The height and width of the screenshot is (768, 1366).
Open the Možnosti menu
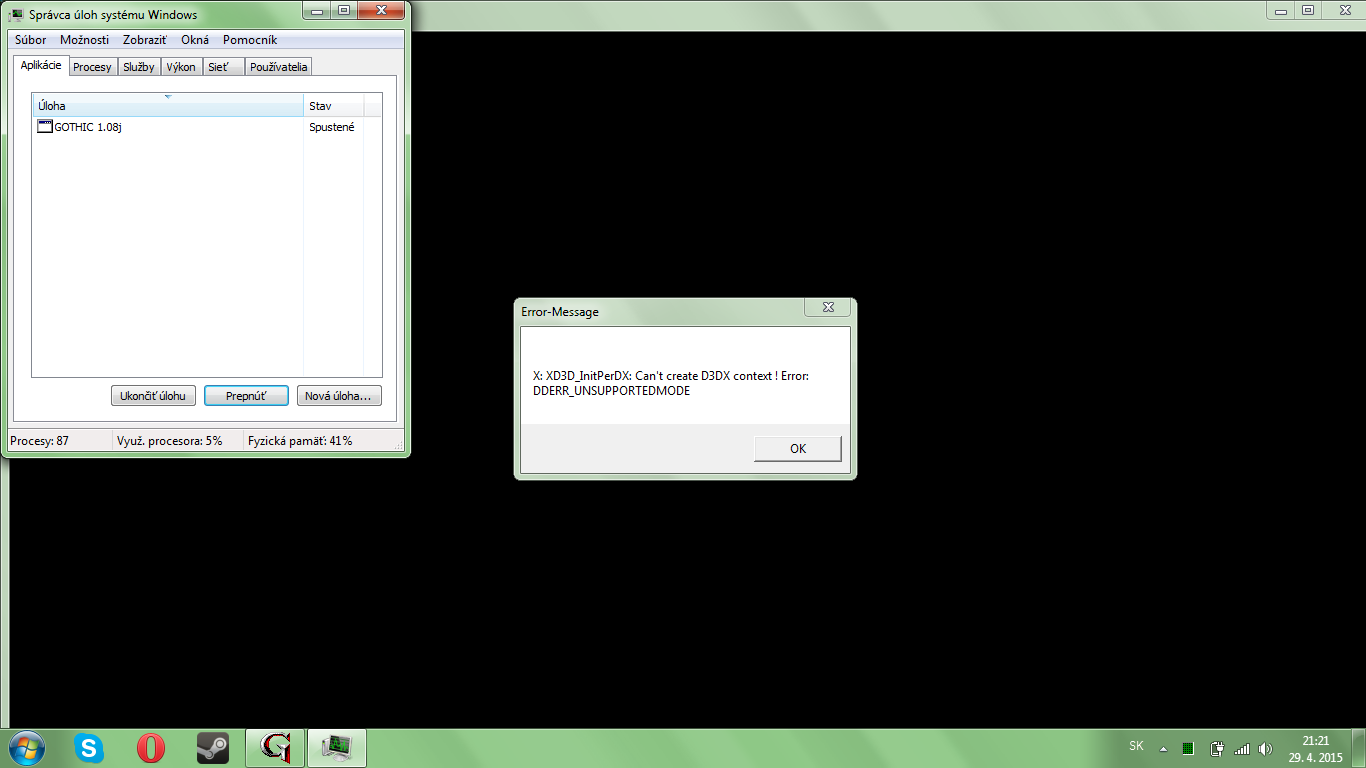pos(84,40)
